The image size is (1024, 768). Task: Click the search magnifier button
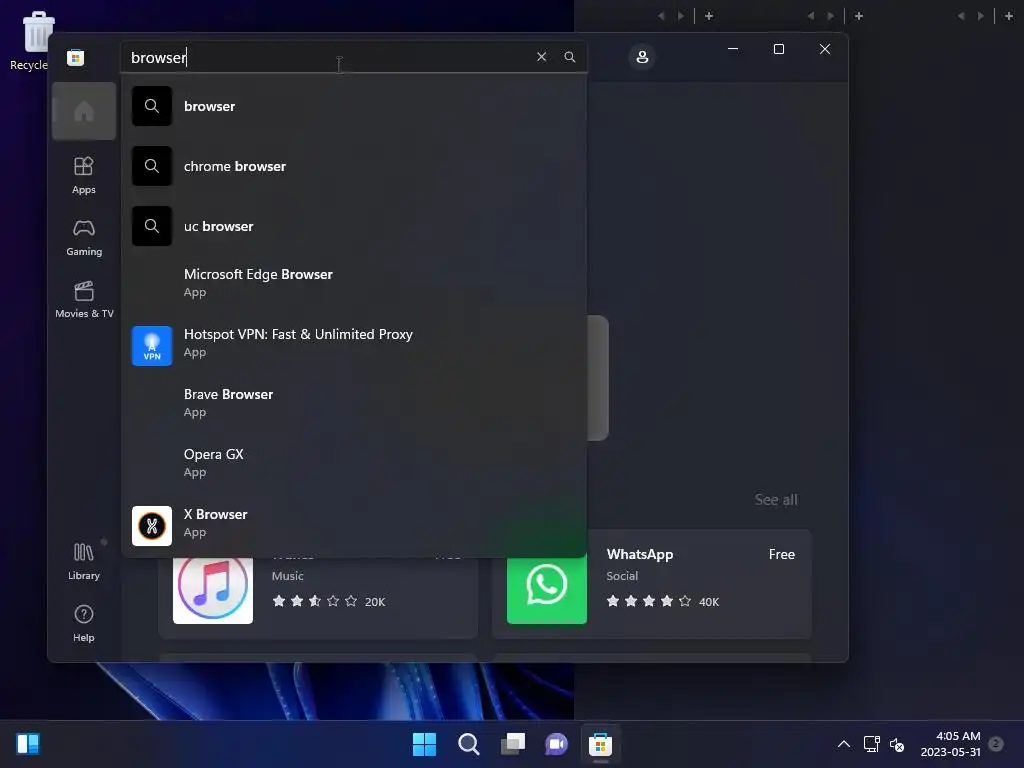click(569, 57)
